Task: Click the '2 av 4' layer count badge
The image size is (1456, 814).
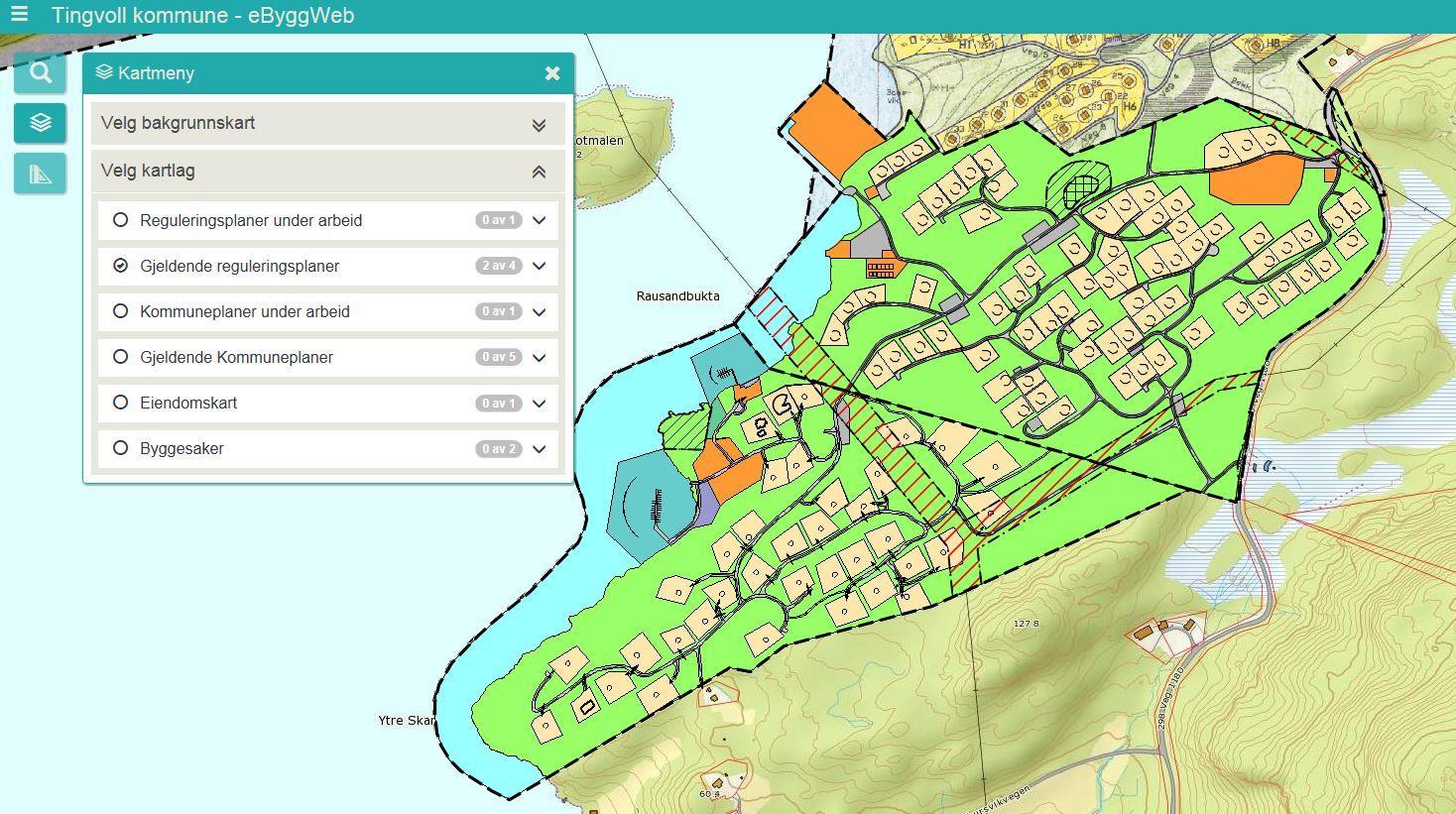Action: pyautogui.click(x=498, y=266)
